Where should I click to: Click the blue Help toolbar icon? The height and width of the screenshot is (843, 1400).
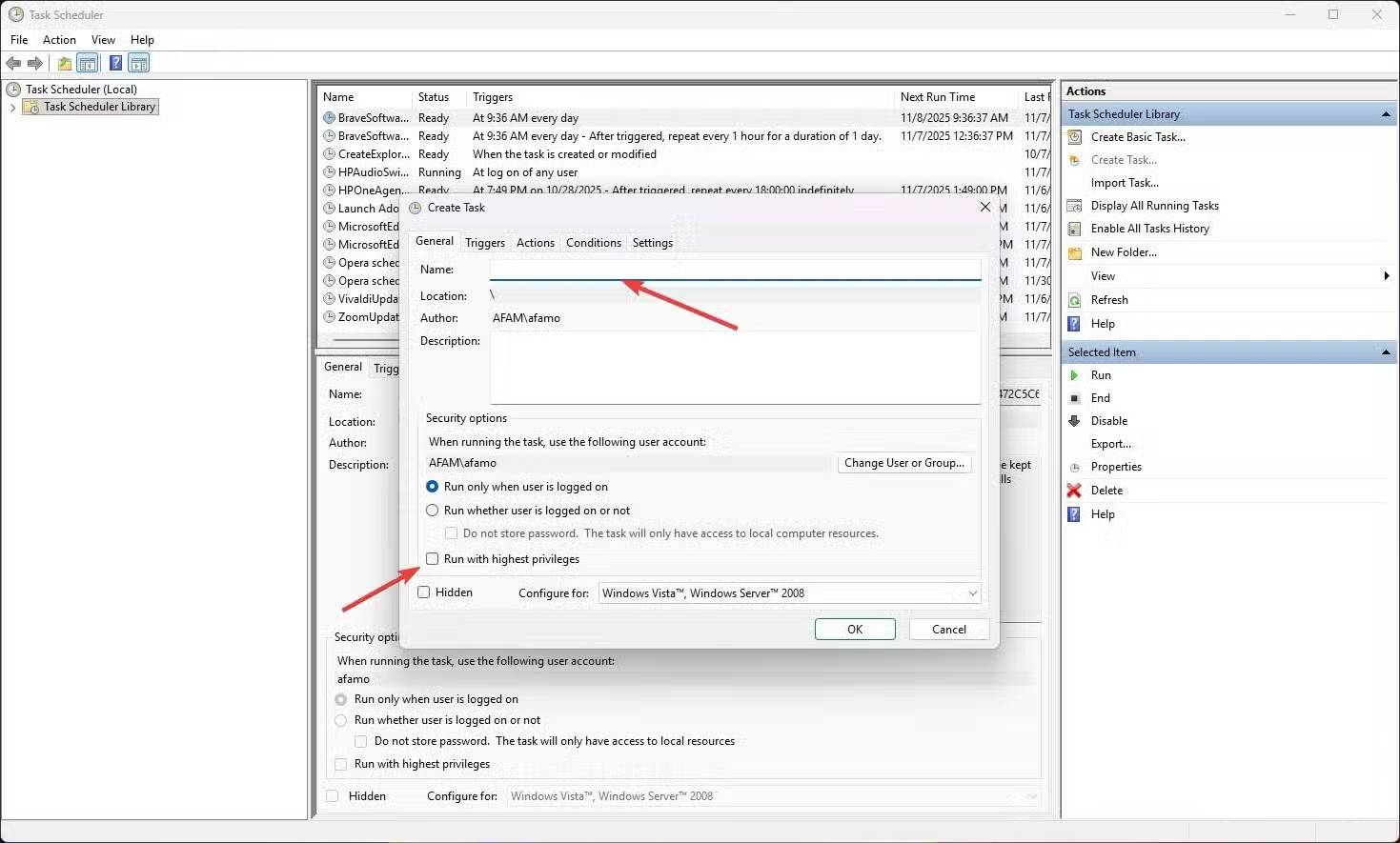115,63
